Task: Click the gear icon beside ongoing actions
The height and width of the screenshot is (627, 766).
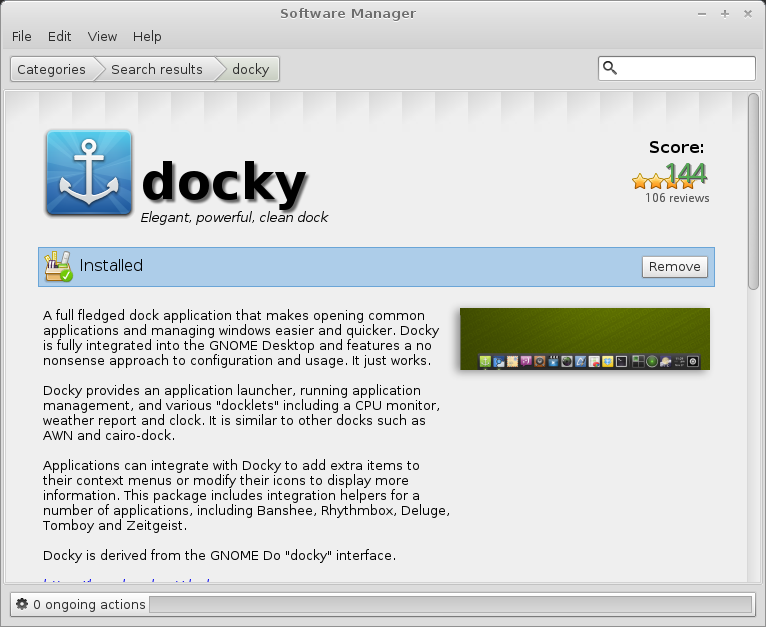Action: [x=22, y=604]
